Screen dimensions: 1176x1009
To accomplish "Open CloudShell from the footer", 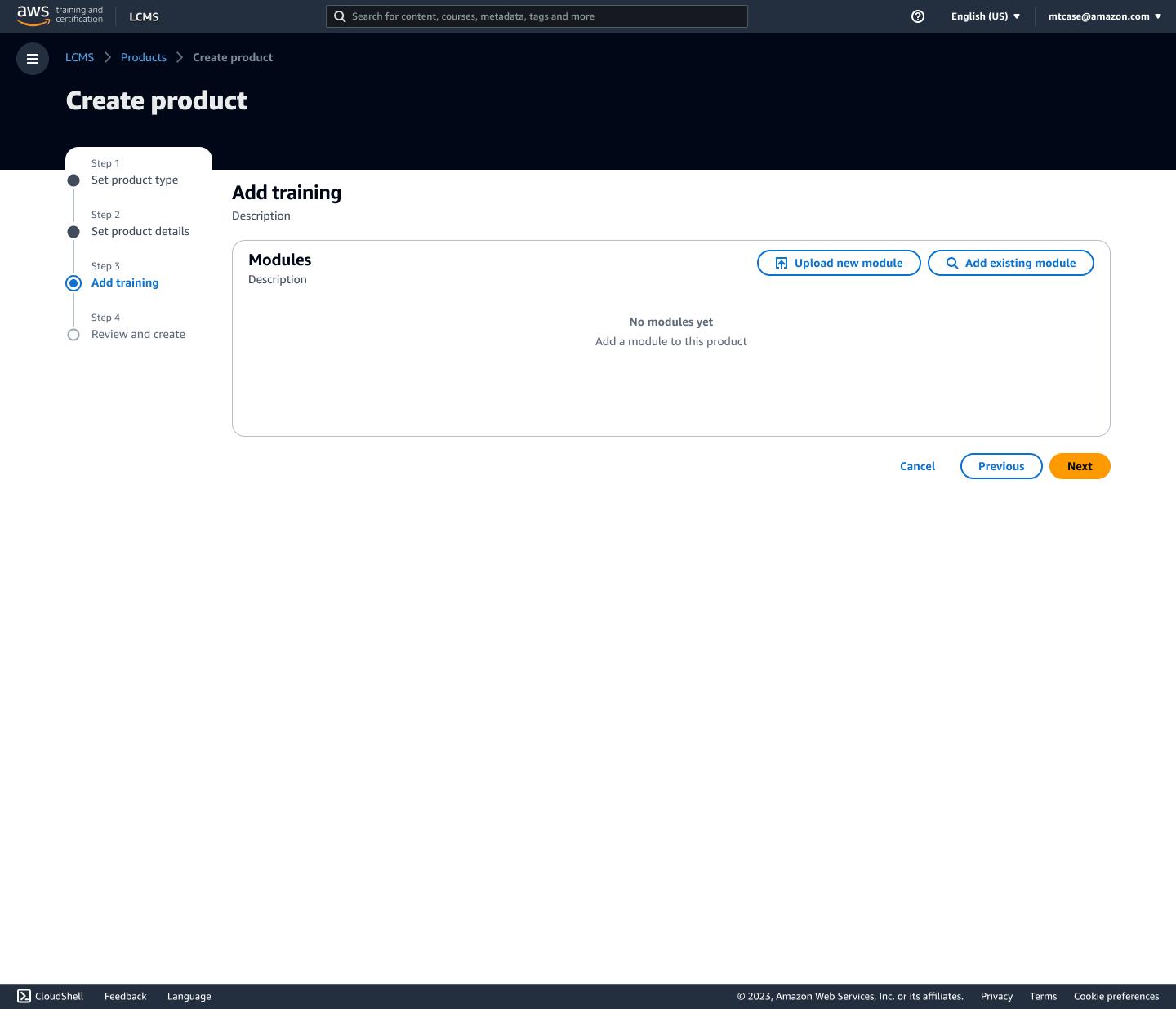I will pos(50,996).
